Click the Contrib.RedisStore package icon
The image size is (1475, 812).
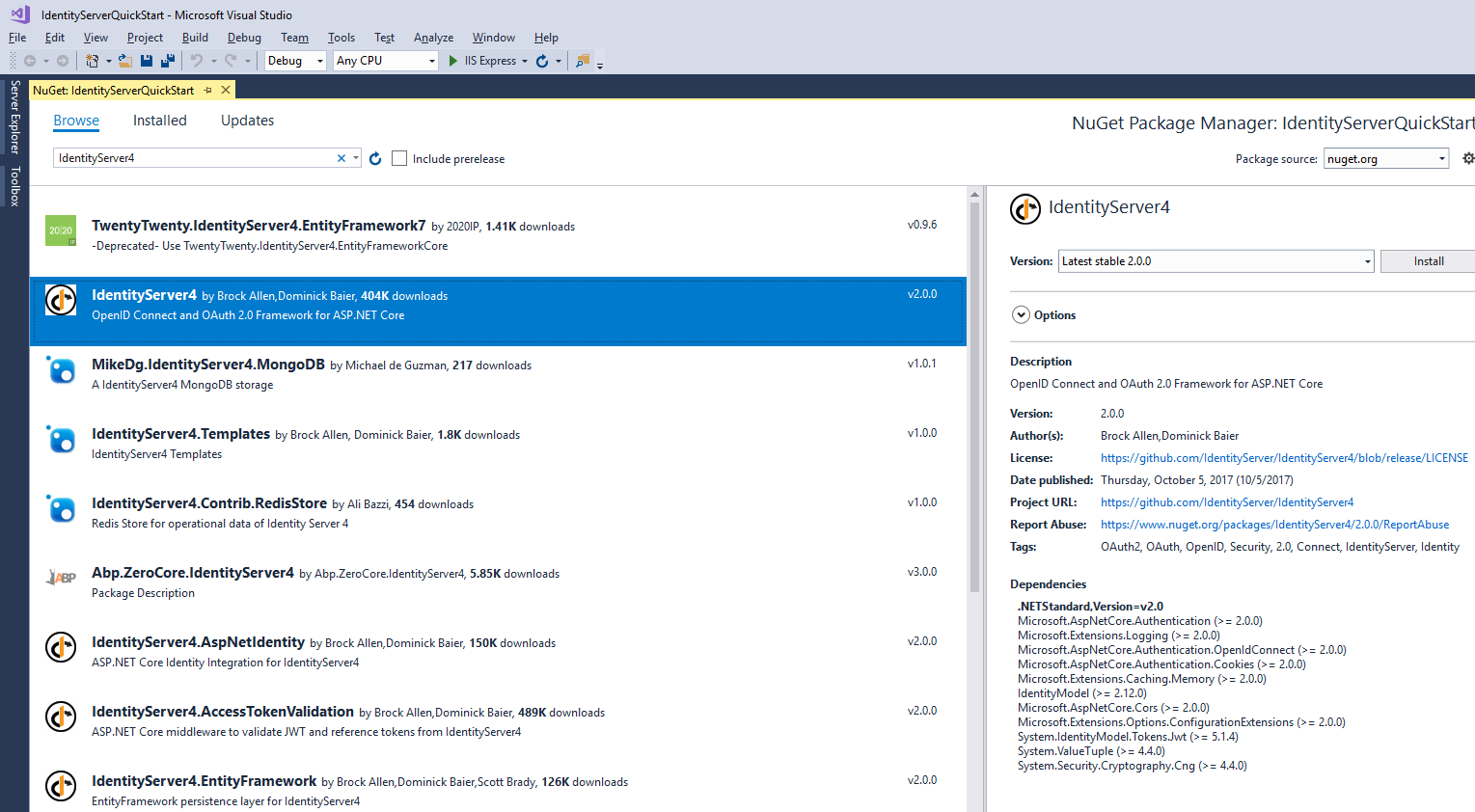tap(61, 508)
